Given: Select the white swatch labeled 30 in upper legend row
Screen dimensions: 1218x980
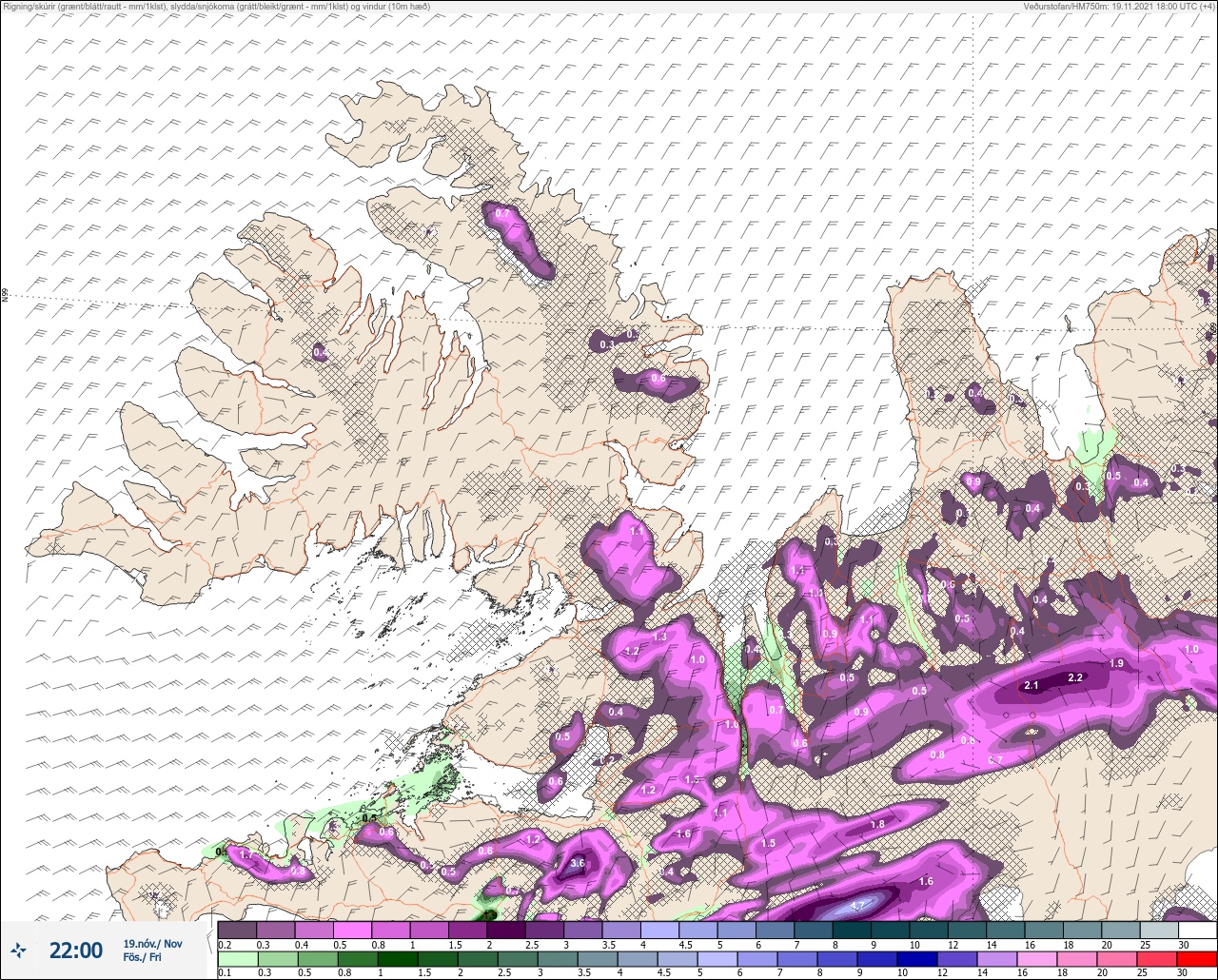Looking at the screenshot, I should [1197, 930].
